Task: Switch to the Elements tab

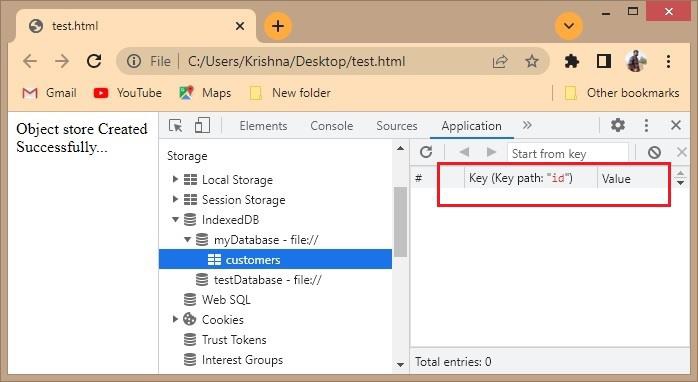Action: point(263,126)
